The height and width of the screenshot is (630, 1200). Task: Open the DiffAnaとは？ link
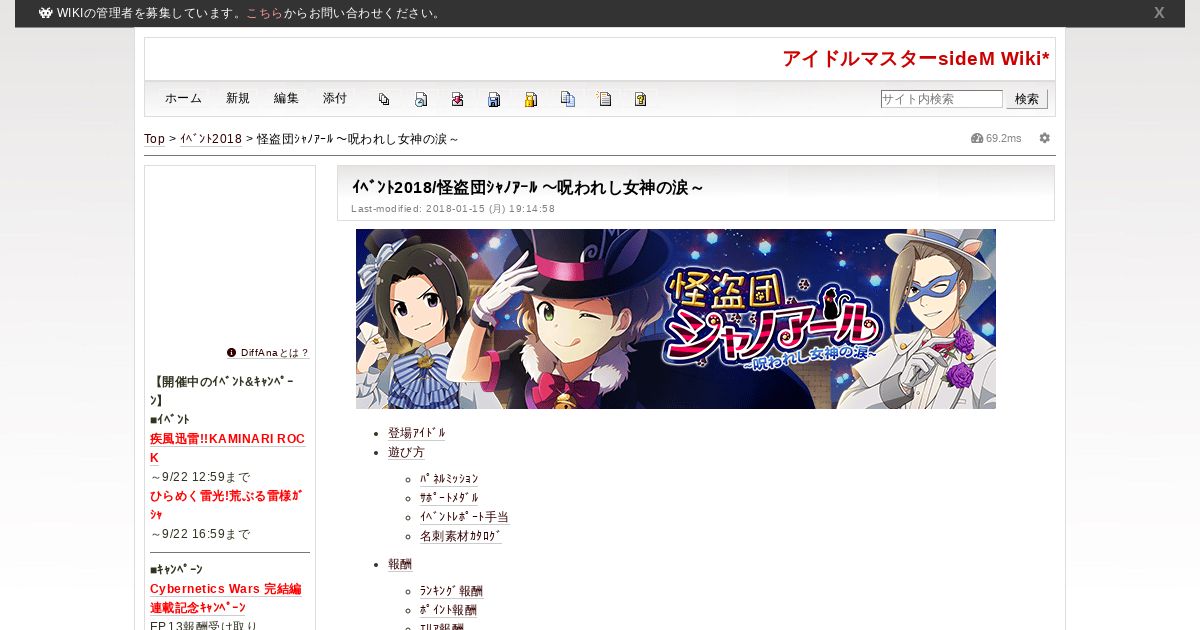coord(275,353)
